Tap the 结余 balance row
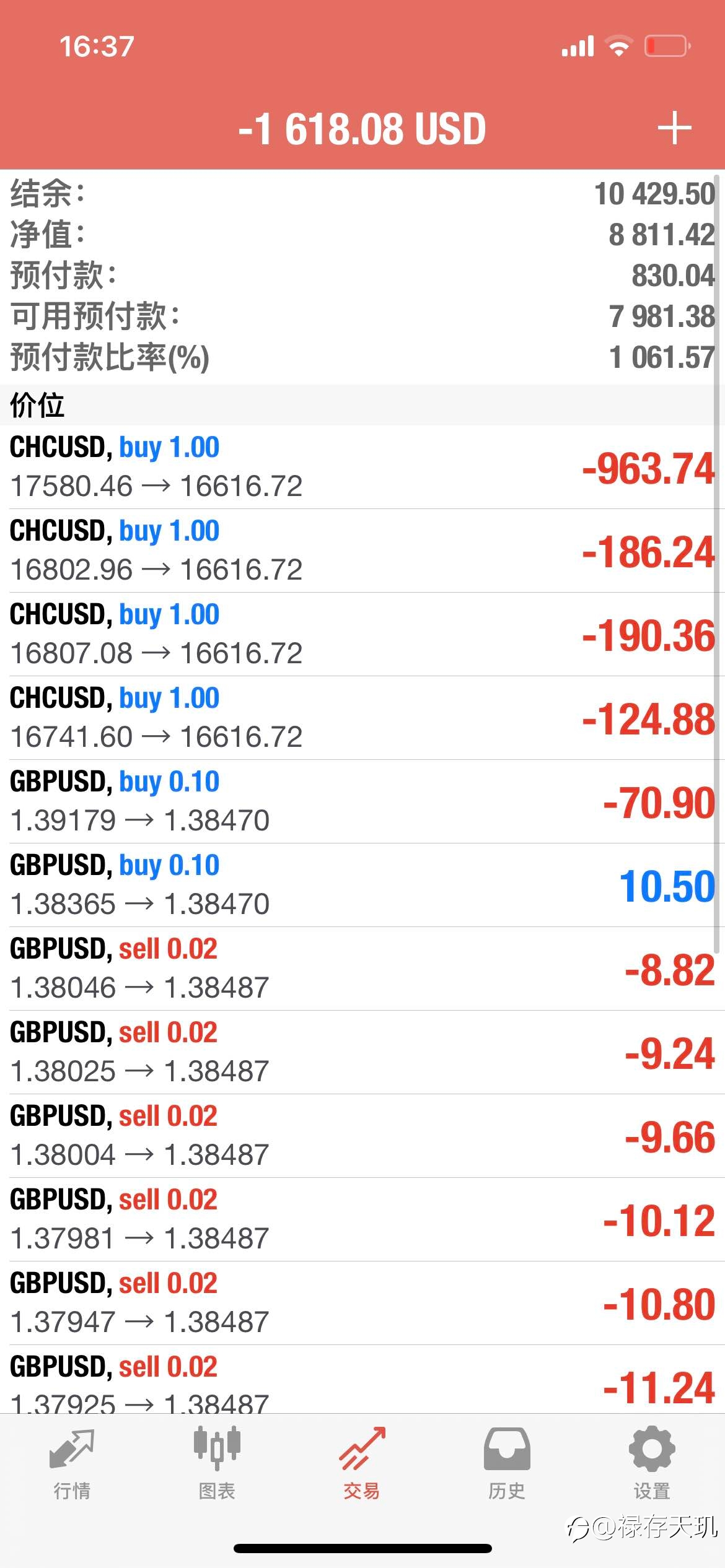 point(362,193)
